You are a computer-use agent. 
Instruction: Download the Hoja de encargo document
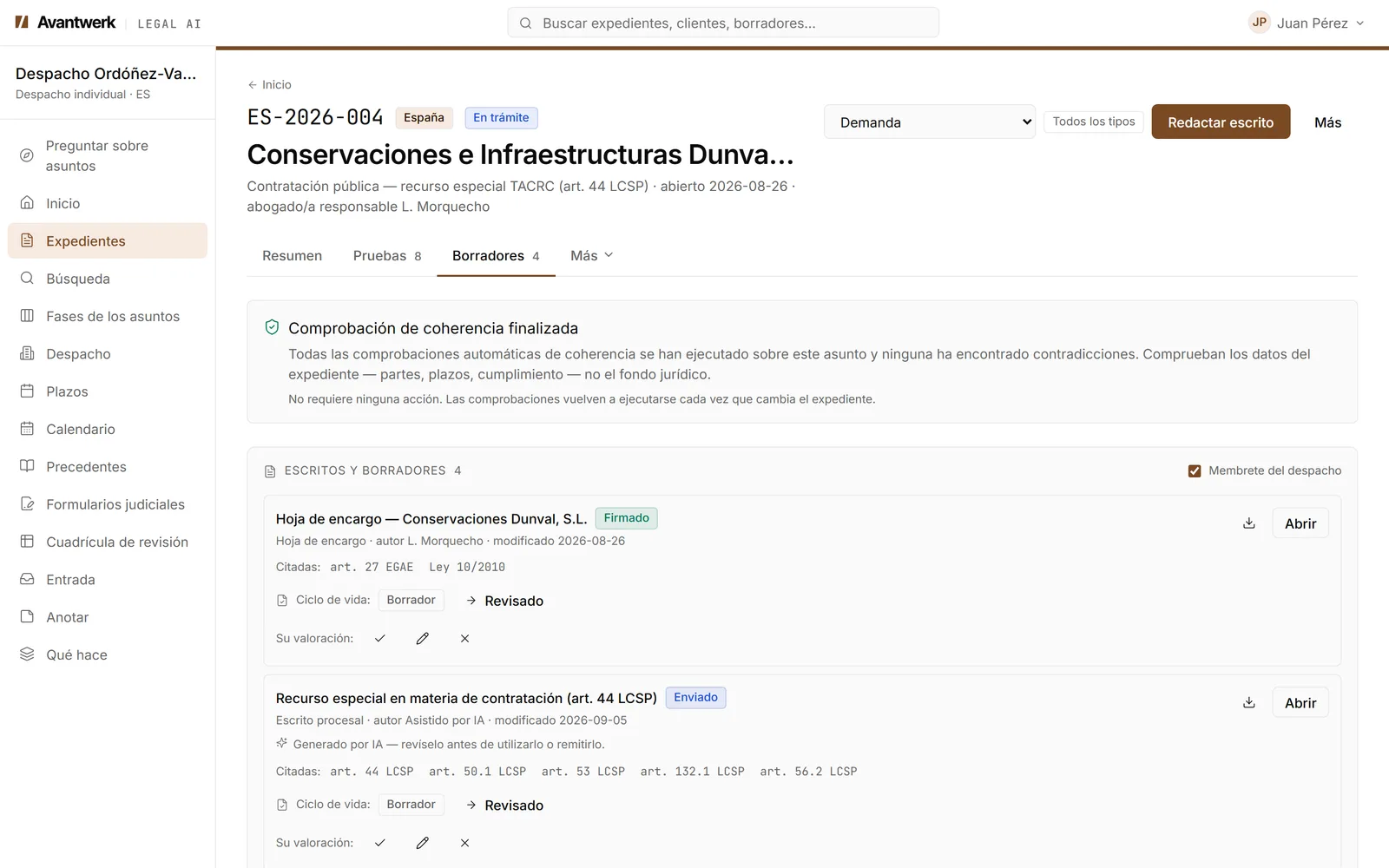coord(1249,523)
